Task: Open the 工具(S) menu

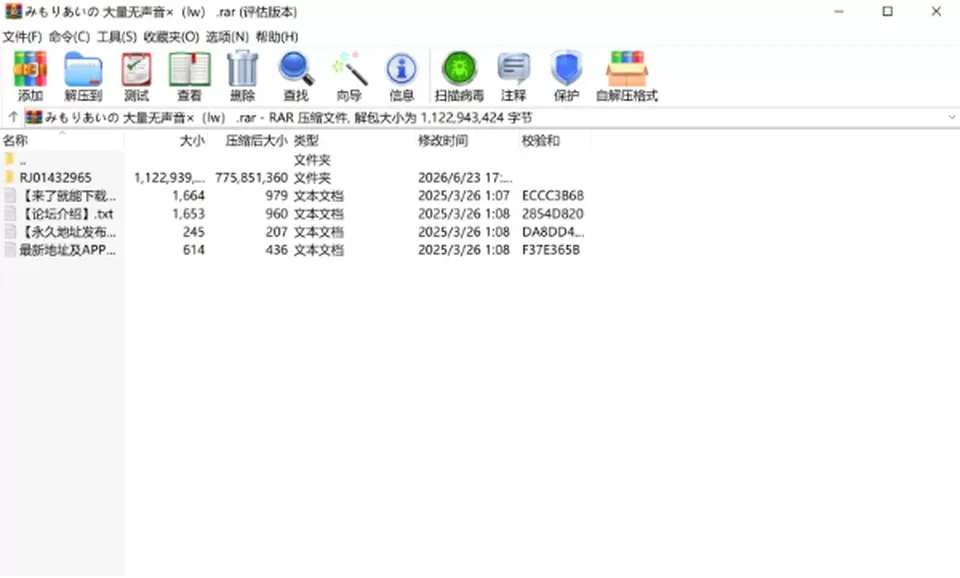Action: coord(116,37)
